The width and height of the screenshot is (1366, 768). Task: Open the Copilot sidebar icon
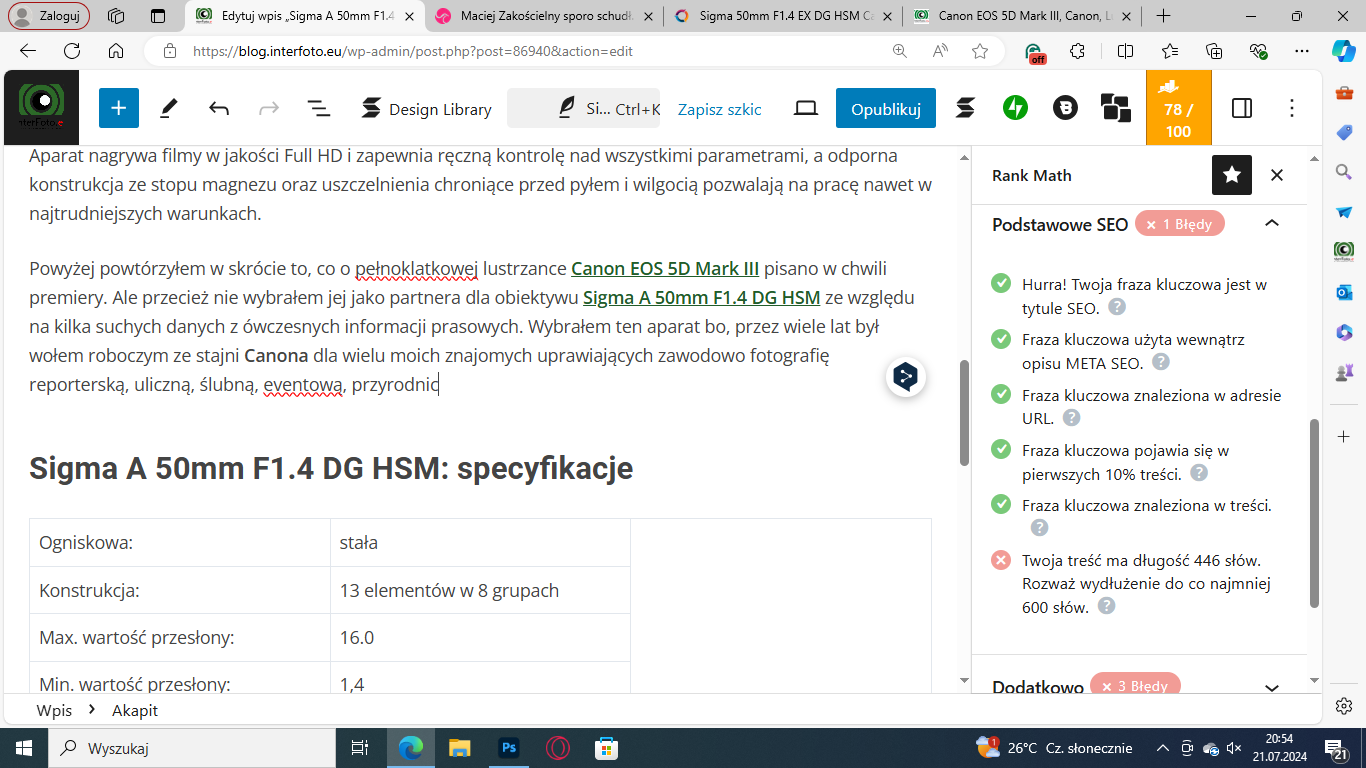pyautogui.click(x=1343, y=51)
